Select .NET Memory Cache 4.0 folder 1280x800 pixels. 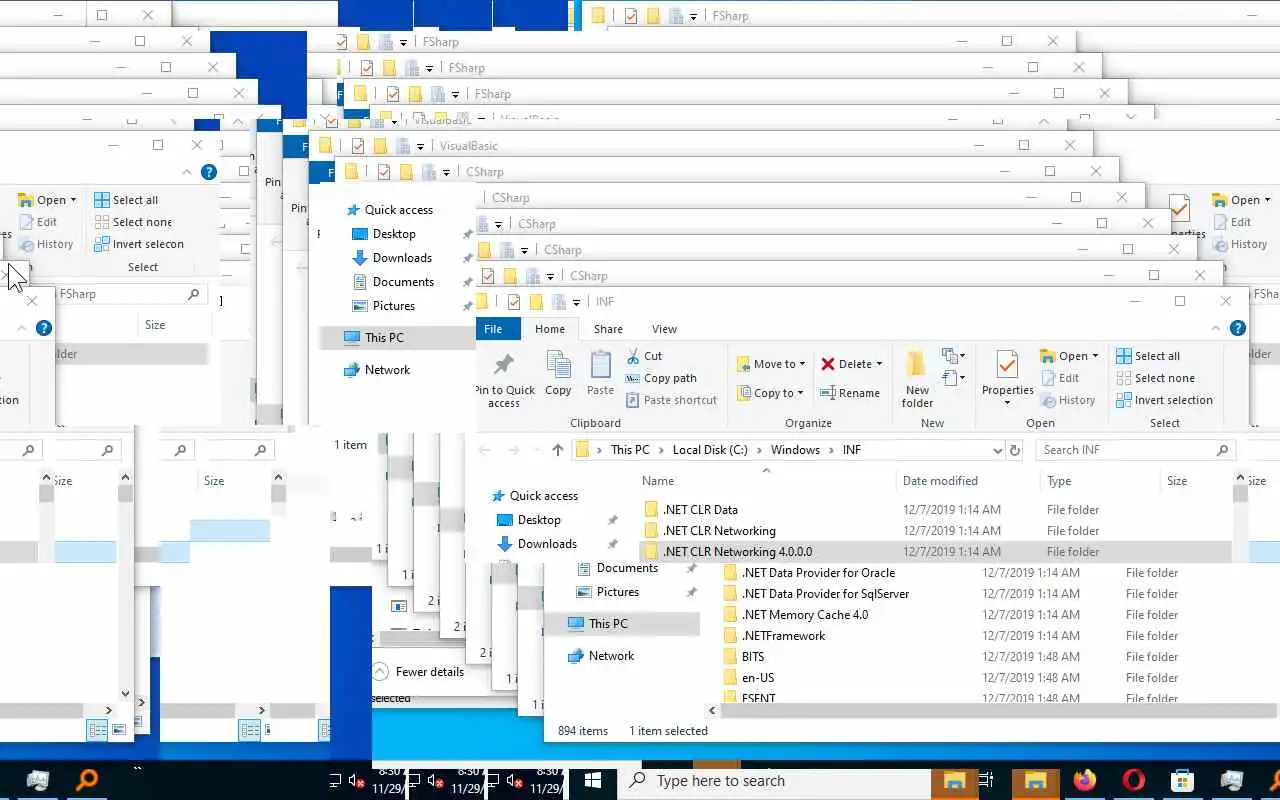point(805,615)
